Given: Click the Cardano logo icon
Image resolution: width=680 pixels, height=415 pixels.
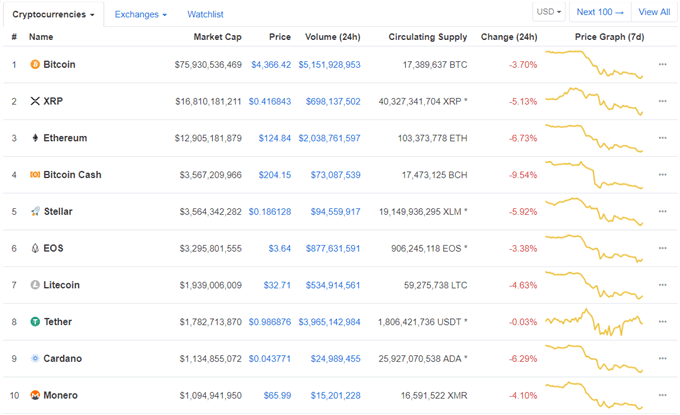Looking at the screenshot, I should coord(35,359).
